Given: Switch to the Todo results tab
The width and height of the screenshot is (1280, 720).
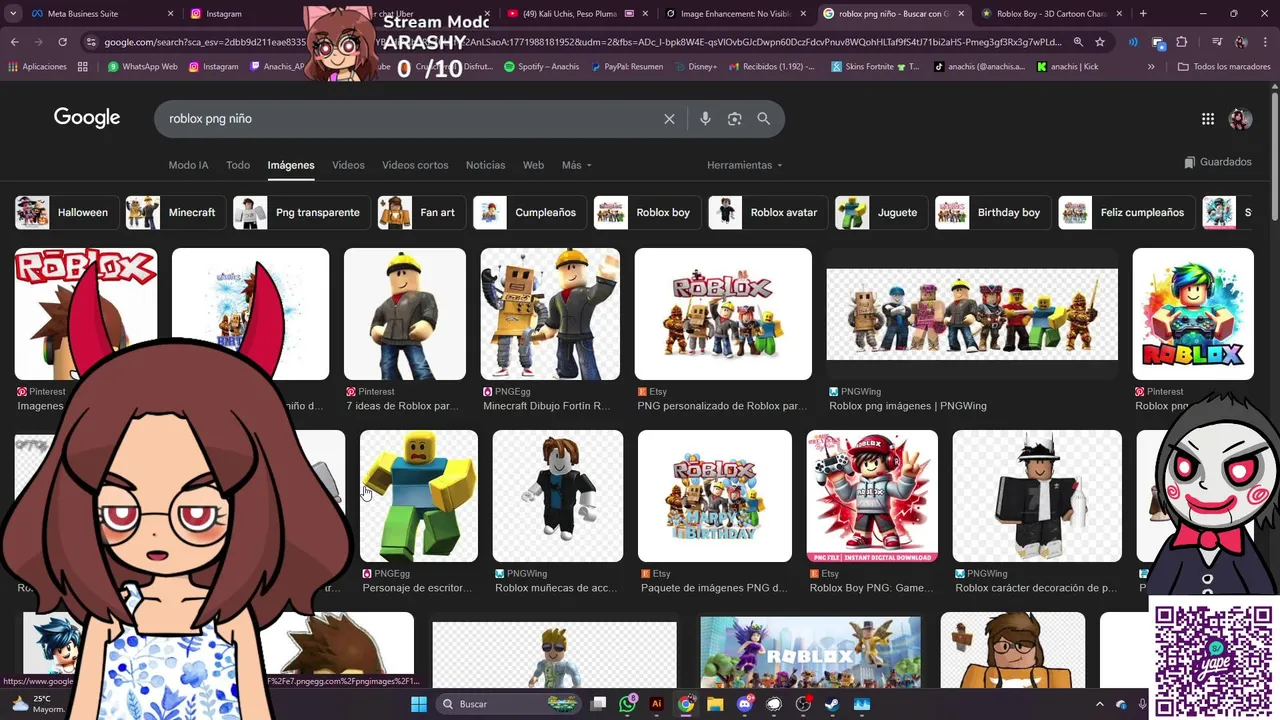Looking at the screenshot, I should [238, 165].
